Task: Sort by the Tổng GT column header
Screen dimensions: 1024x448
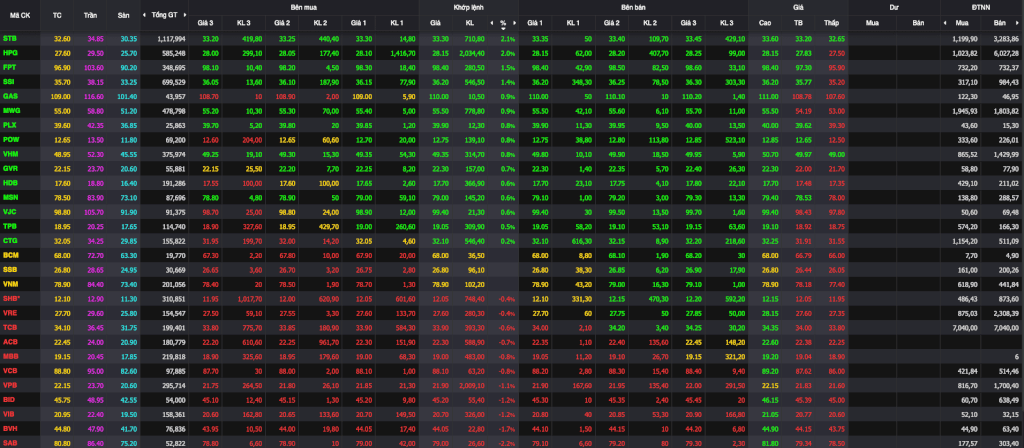Action: (x=163, y=14)
